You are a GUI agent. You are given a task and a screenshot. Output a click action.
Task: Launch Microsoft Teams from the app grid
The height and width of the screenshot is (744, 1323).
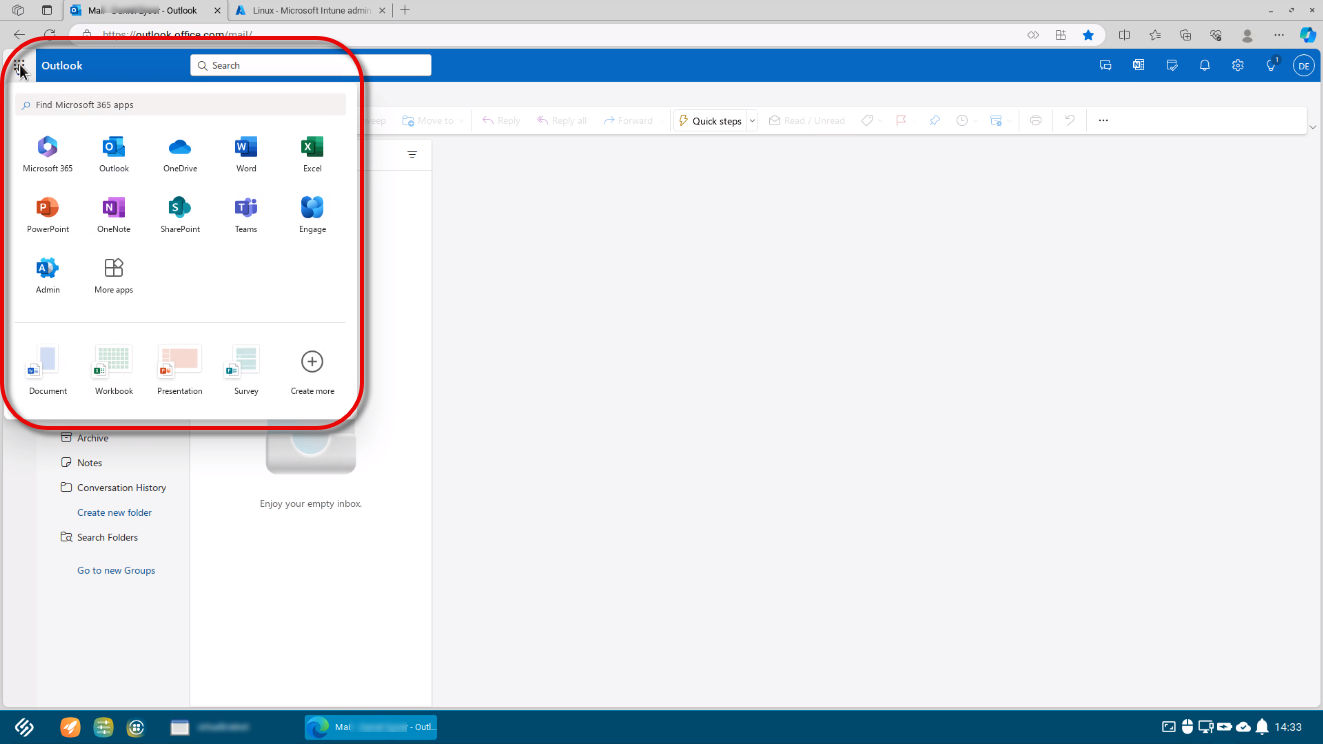[x=245, y=208]
